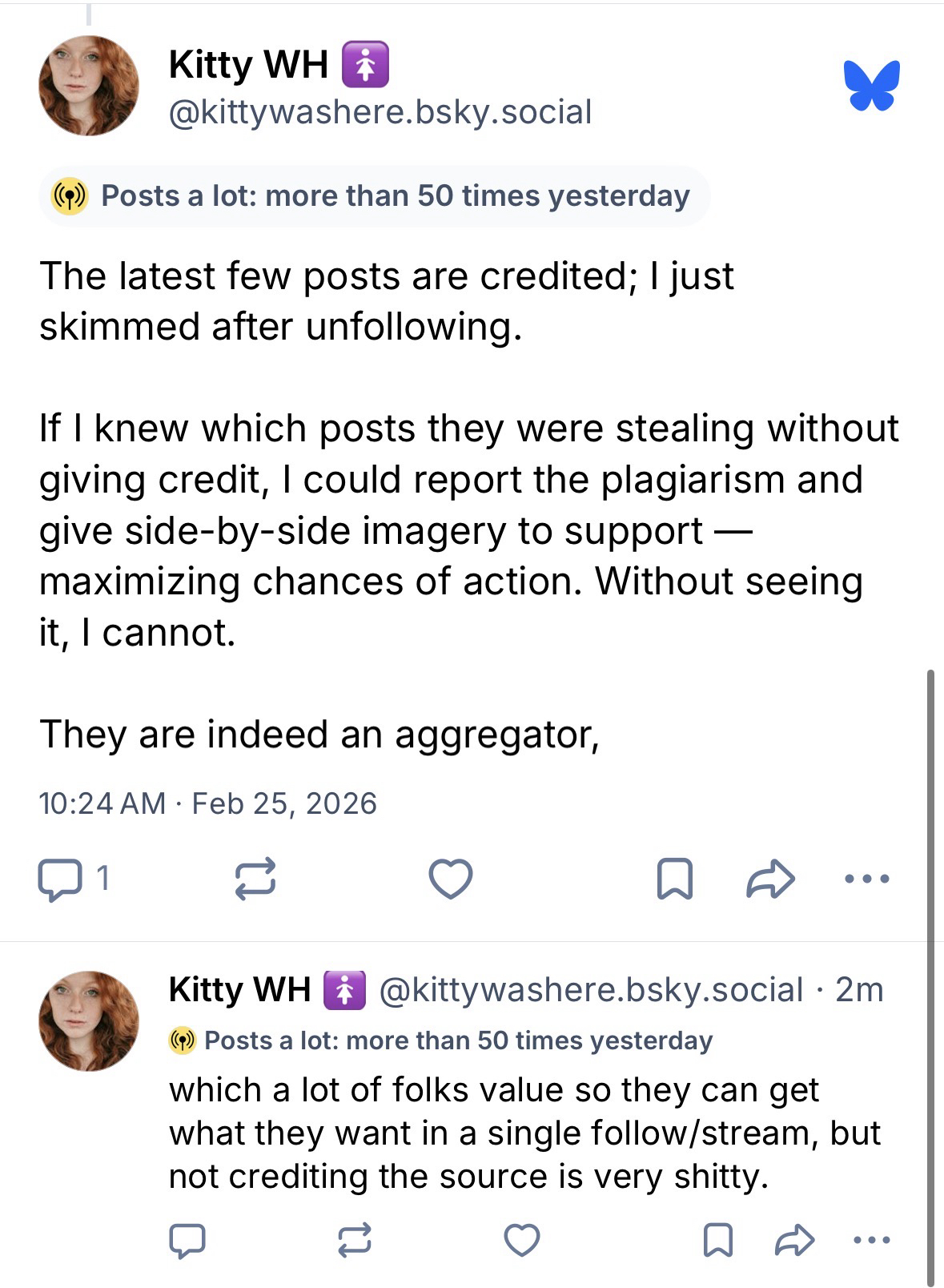
Task: Click the vertical scrollbar on right edge
Action: click(x=930, y=961)
